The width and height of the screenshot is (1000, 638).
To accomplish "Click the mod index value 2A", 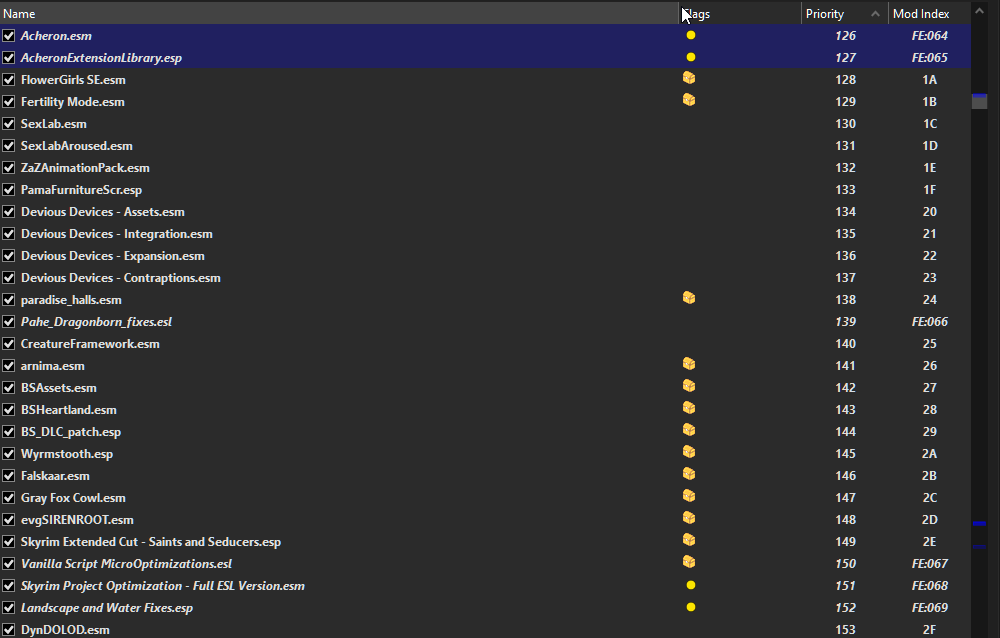I will (x=930, y=454).
